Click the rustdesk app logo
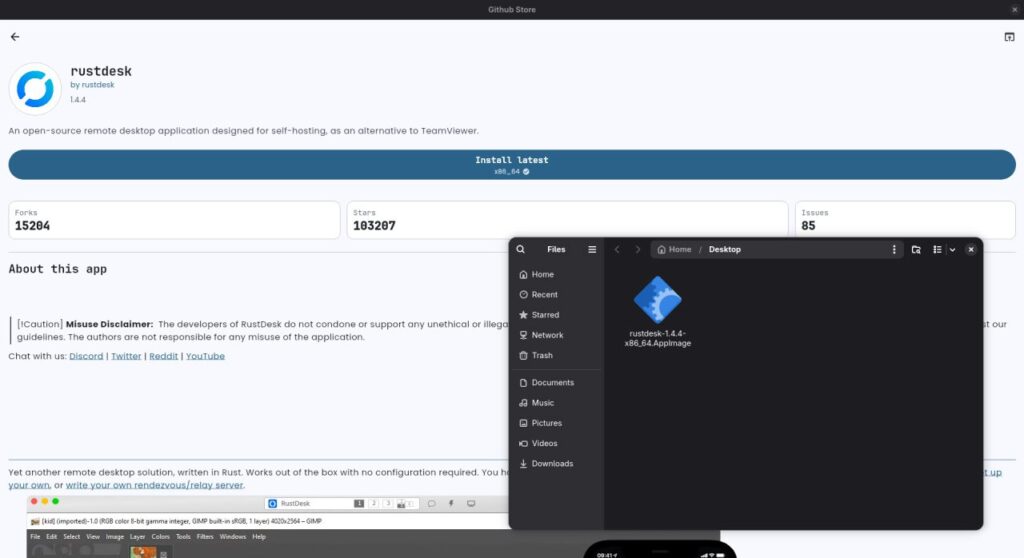This screenshot has width=1024, height=558. point(35,89)
